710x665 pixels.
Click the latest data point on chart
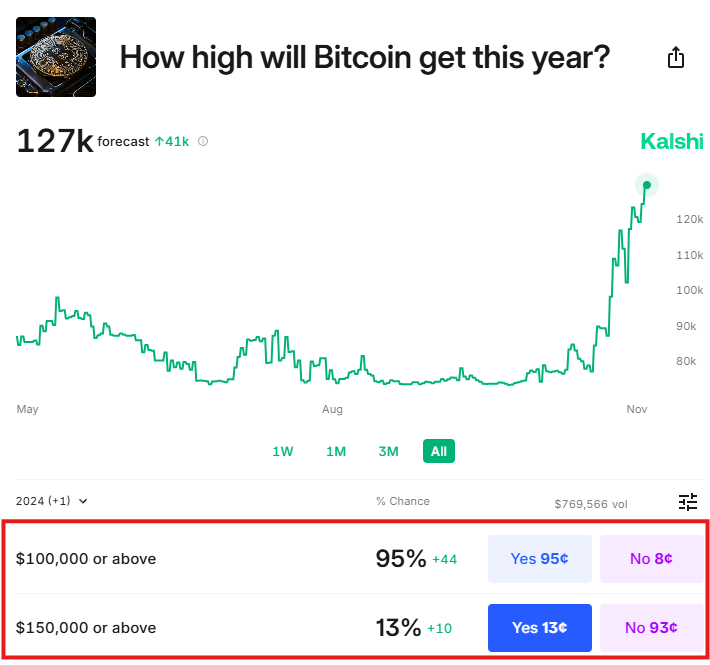[x=647, y=185]
